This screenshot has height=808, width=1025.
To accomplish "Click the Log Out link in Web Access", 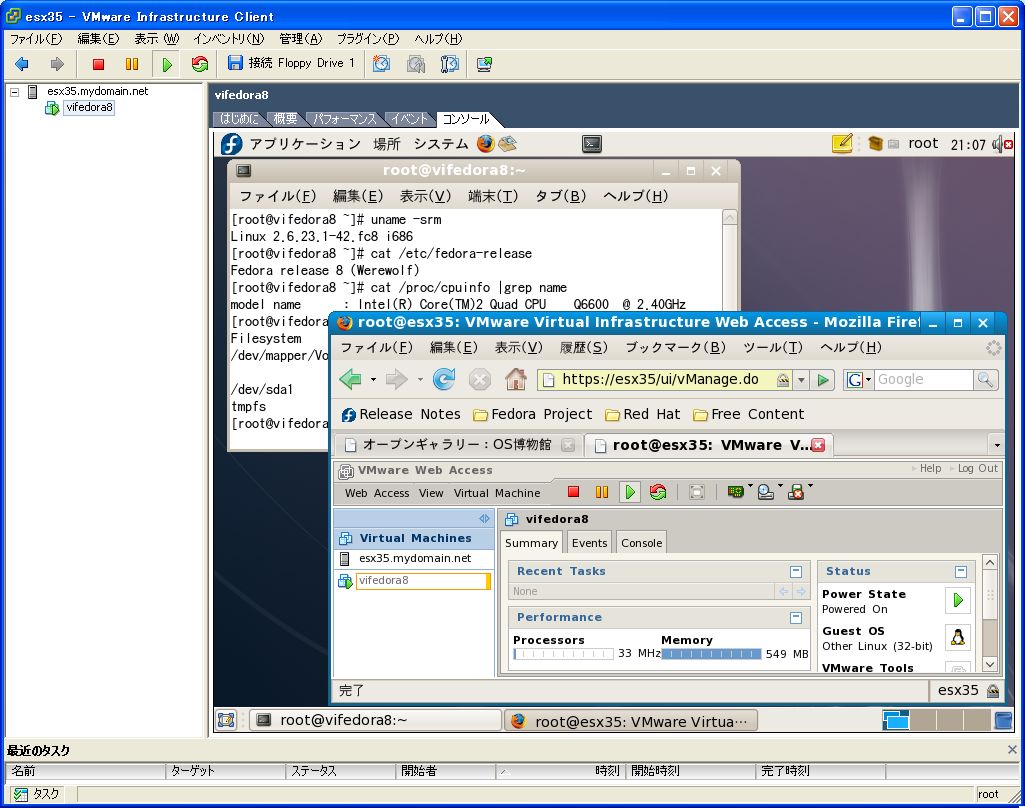I will (x=977, y=469).
